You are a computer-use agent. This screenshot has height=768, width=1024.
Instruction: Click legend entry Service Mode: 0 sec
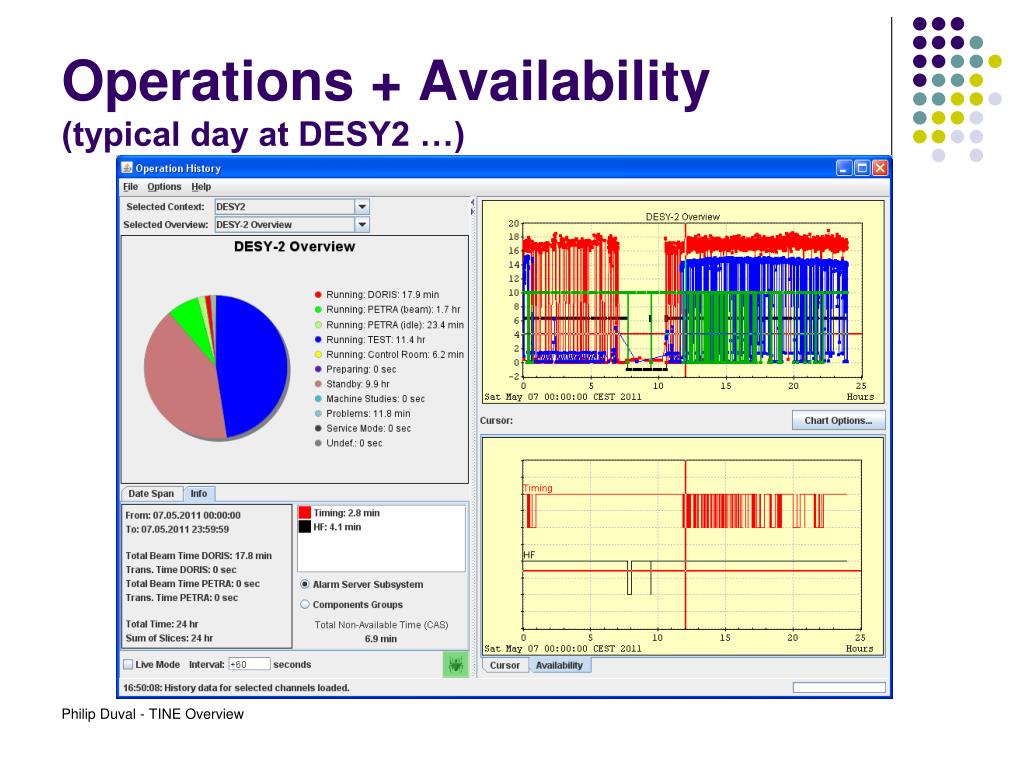[363, 428]
